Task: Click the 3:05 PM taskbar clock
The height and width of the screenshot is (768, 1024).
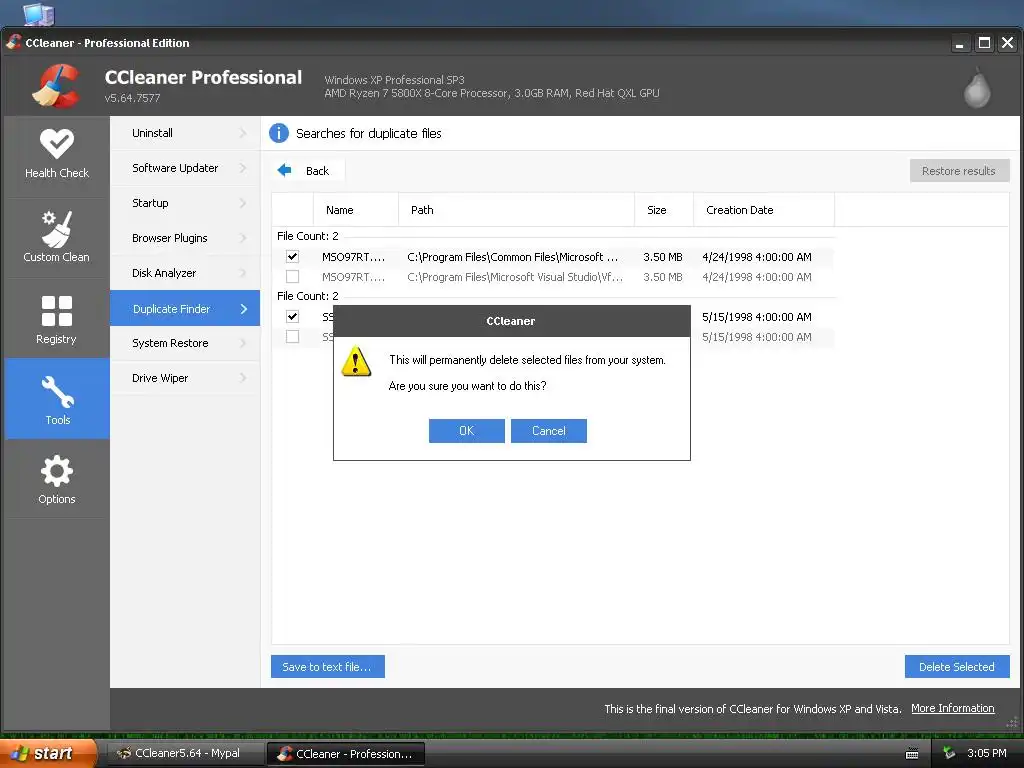Action: [x=987, y=753]
